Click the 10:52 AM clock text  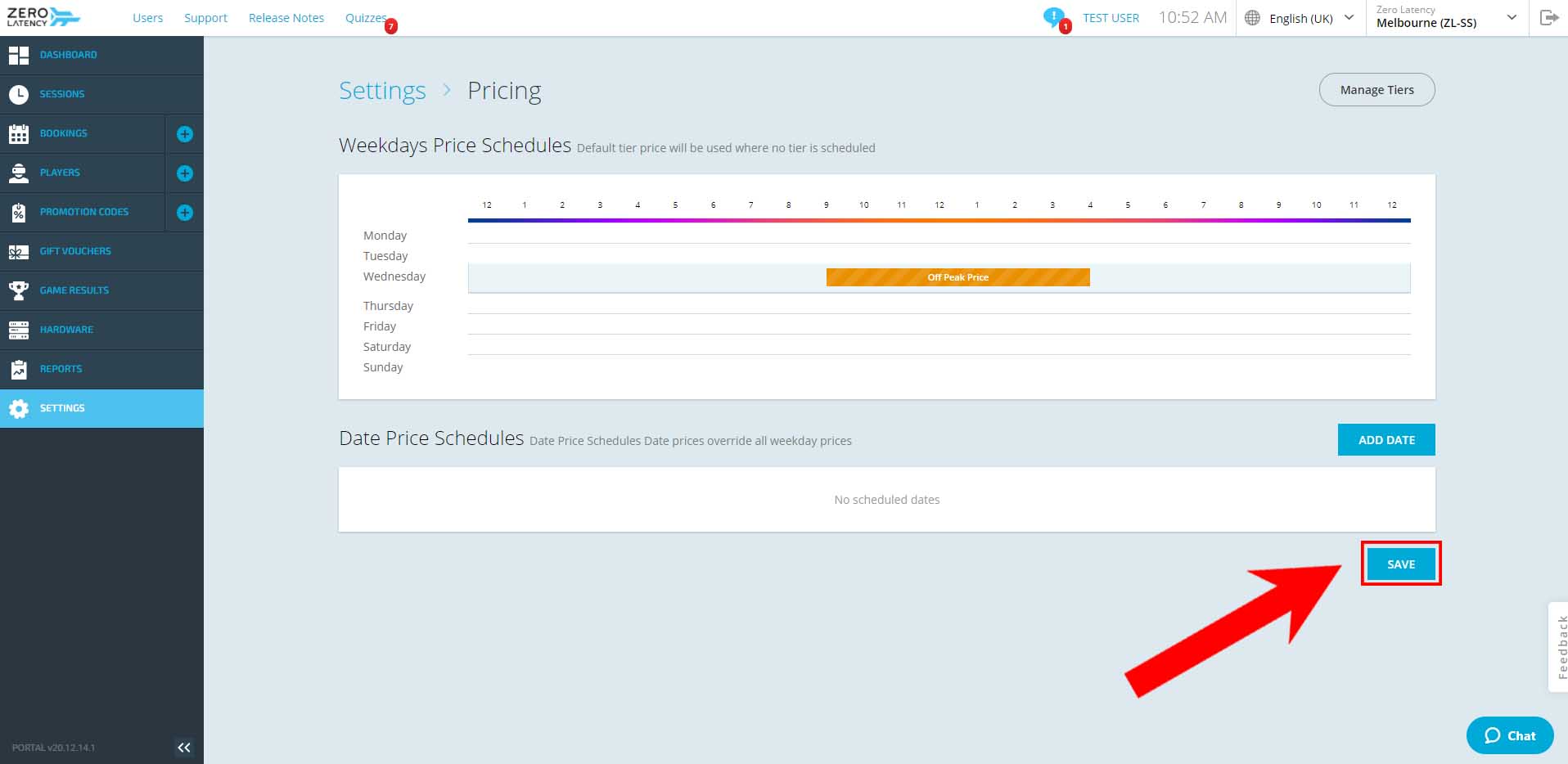pos(1192,17)
